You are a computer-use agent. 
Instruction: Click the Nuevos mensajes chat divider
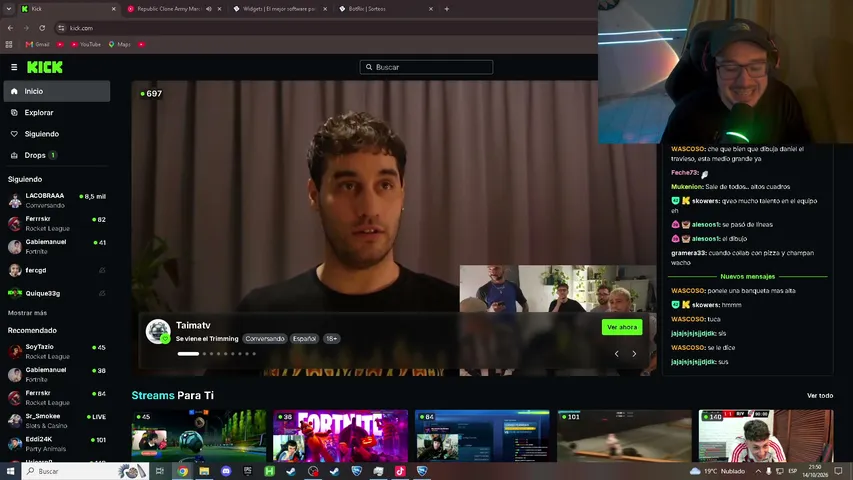coord(747,276)
